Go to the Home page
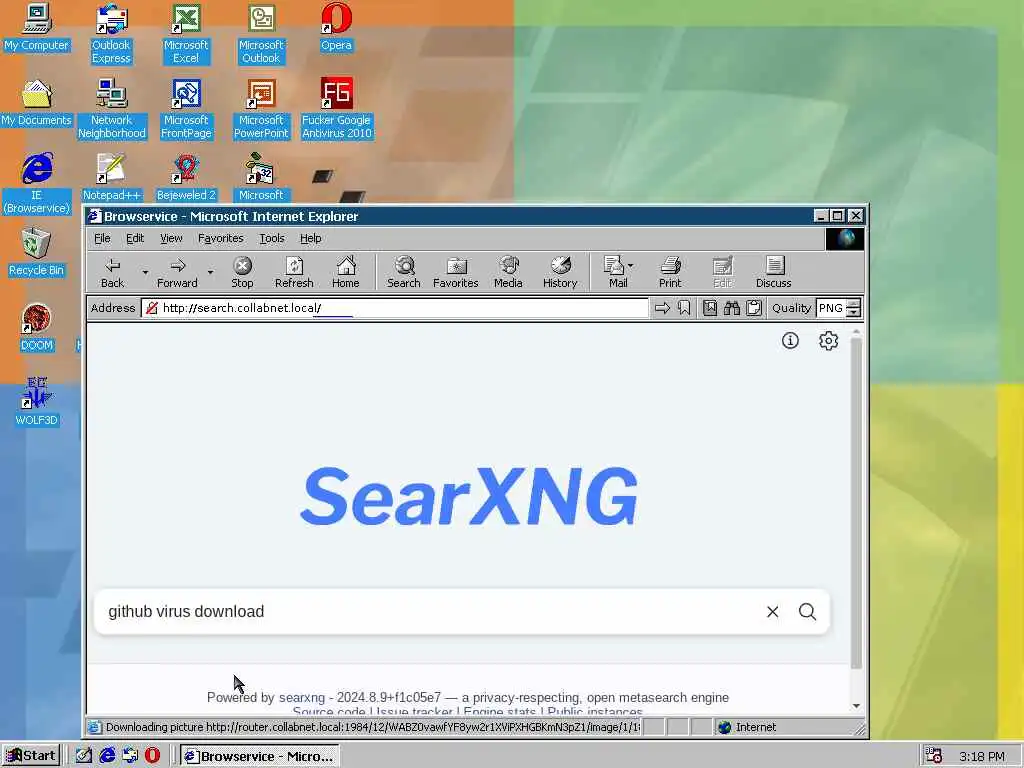 click(x=345, y=272)
